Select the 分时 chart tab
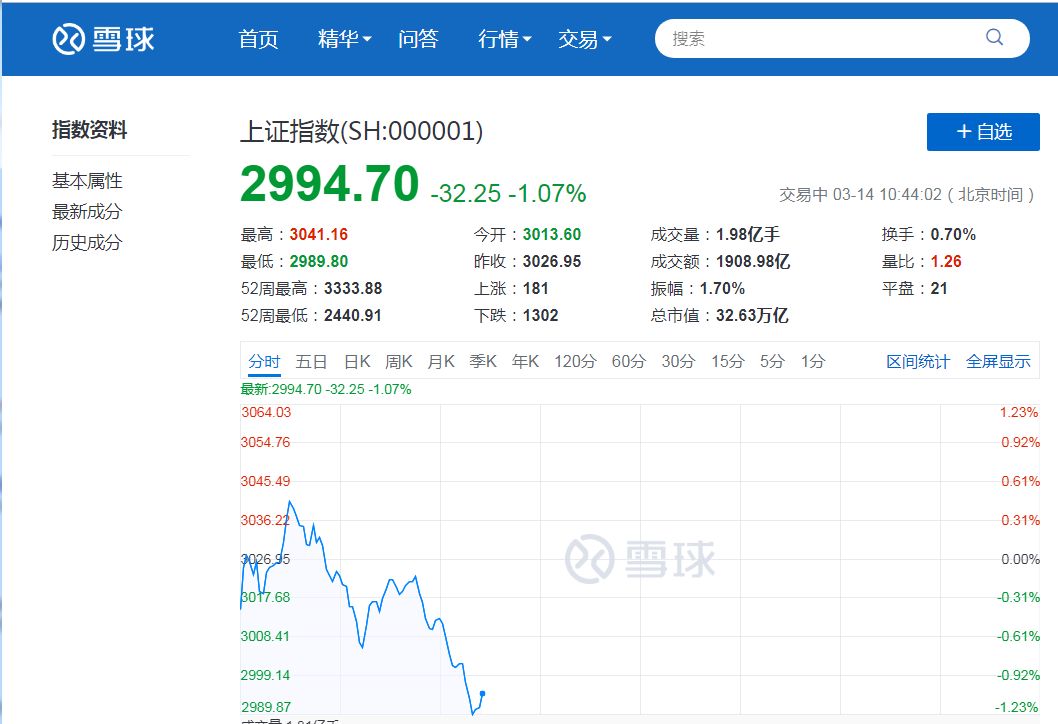The width and height of the screenshot is (1058, 724). click(264, 362)
